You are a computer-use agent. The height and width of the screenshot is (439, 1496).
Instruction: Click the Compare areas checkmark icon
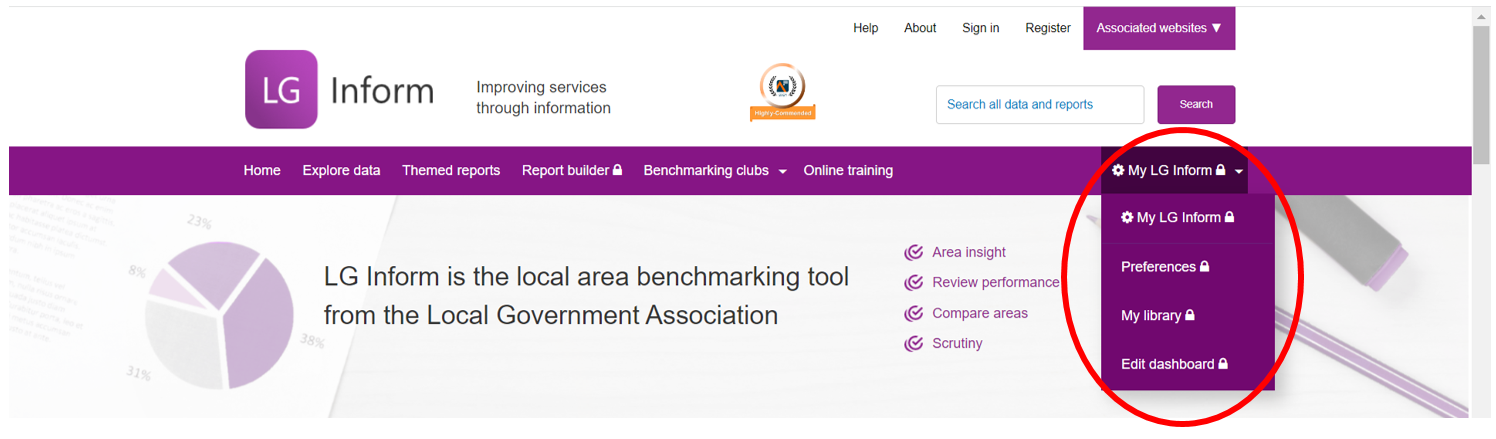point(913,314)
